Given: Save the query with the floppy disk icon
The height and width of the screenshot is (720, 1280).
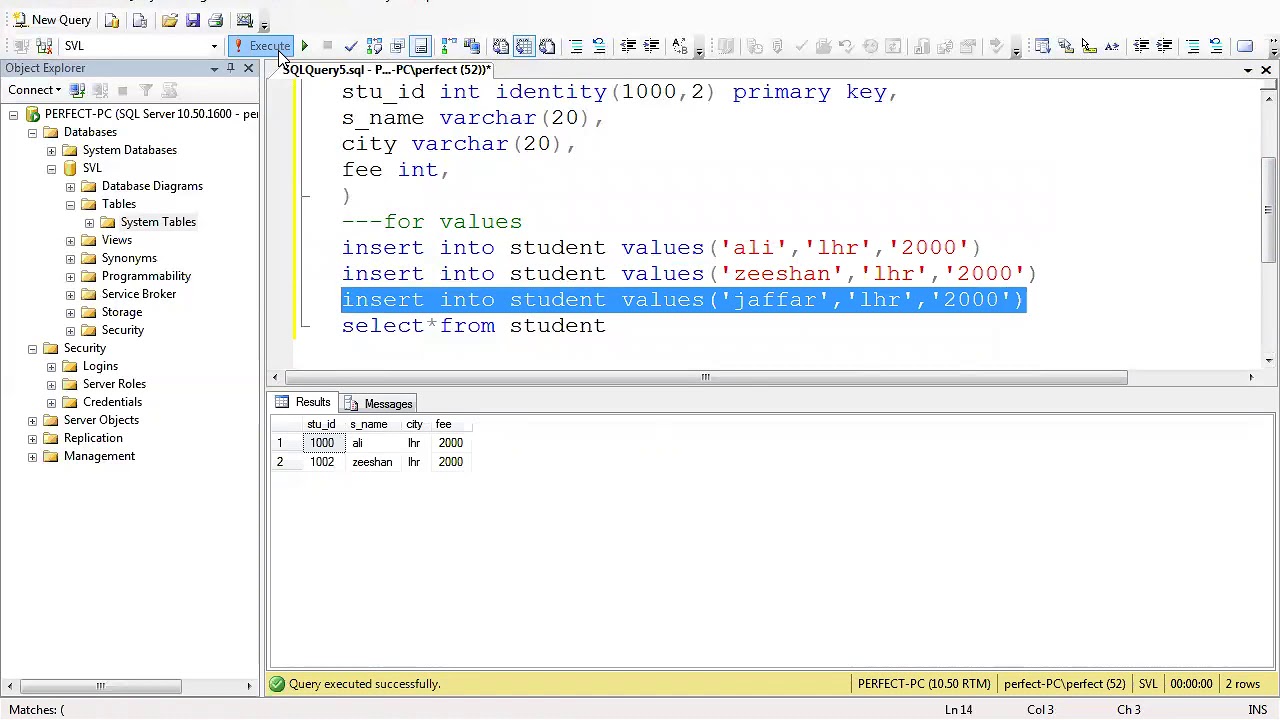Looking at the screenshot, I should pos(193,20).
